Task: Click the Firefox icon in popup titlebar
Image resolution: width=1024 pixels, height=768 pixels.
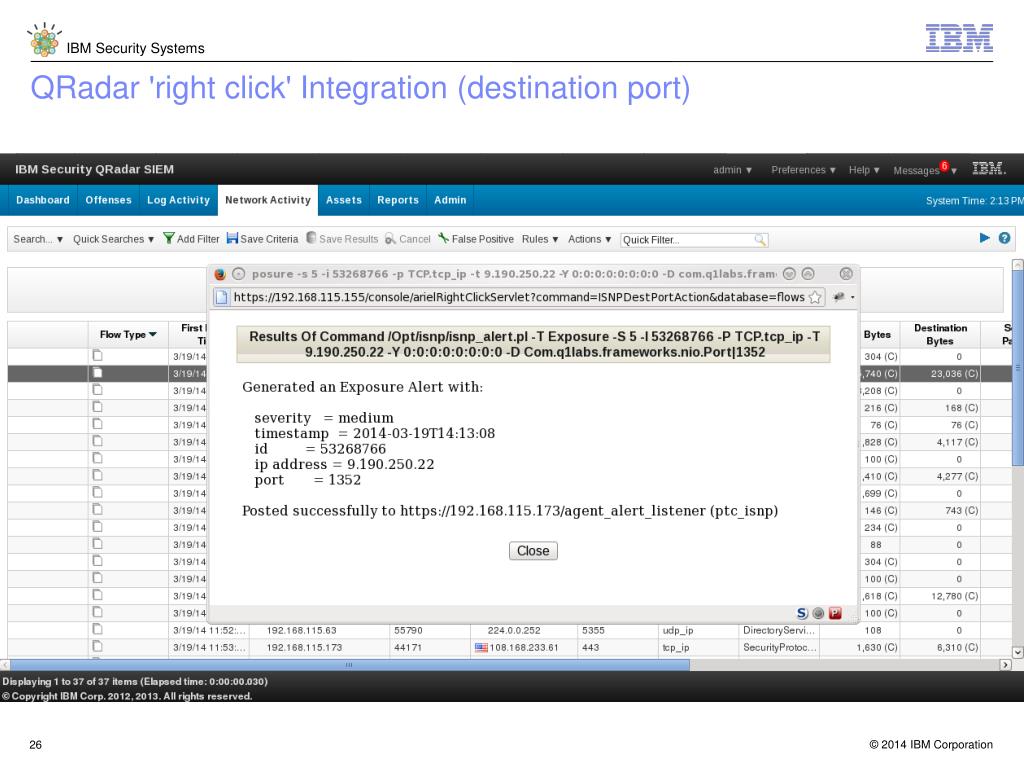Action: (x=220, y=274)
